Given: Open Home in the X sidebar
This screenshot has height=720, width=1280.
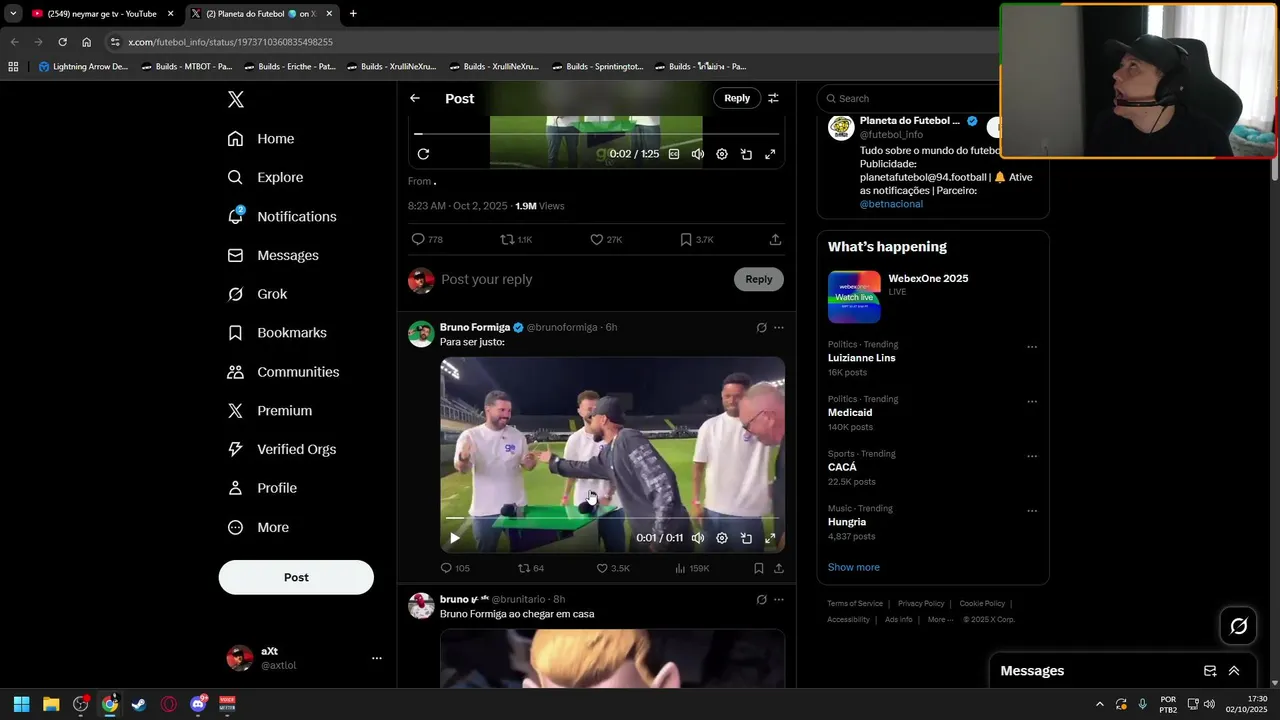Looking at the screenshot, I should click(x=261, y=139).
